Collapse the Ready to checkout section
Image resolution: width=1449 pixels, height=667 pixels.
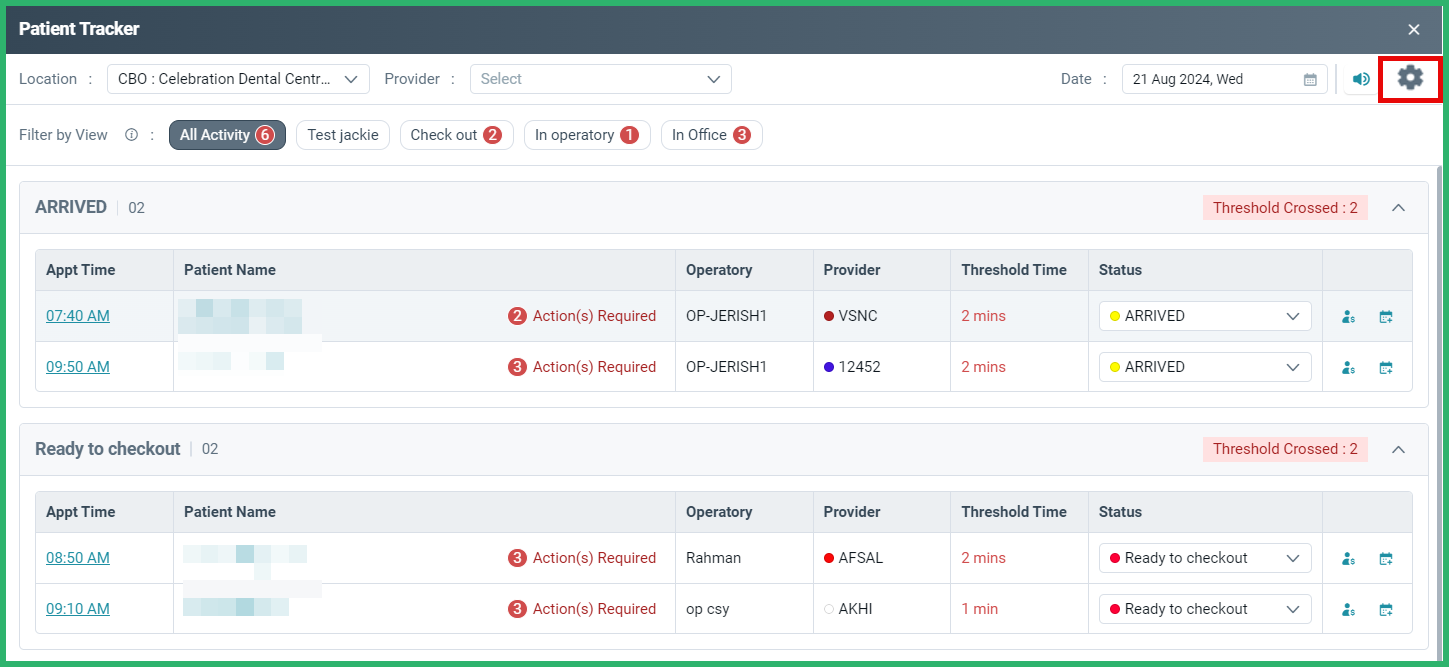(1398, 448)
